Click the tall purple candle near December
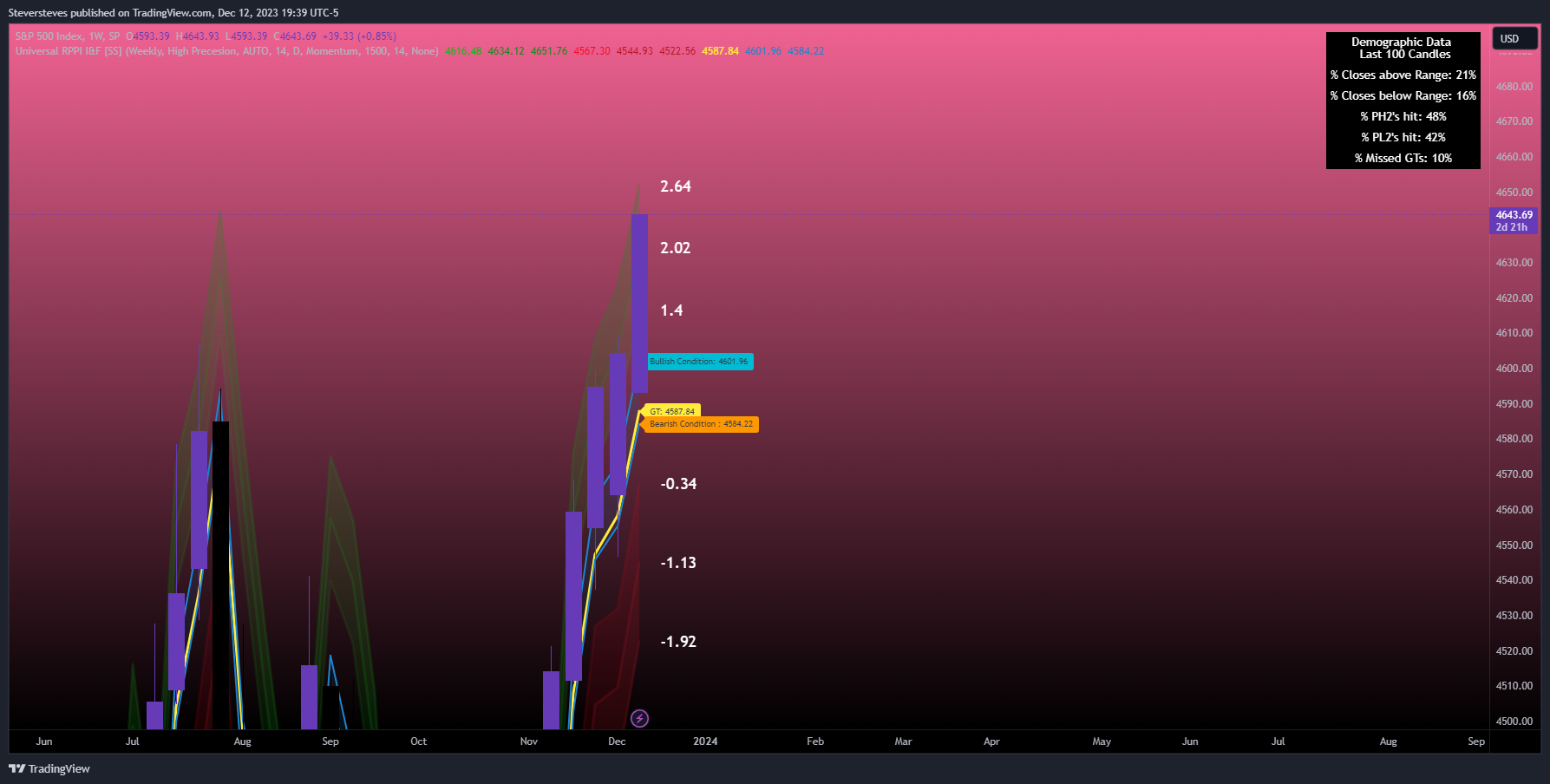Screen dimensions: 1550x784 [639, 304]
